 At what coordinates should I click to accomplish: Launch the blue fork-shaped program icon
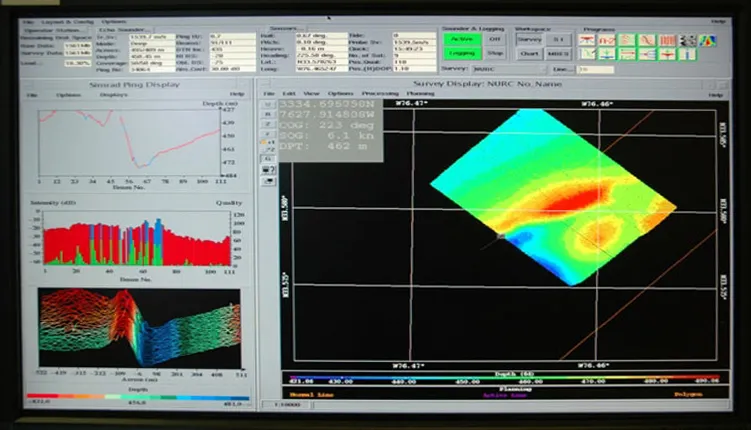[647, 54]
